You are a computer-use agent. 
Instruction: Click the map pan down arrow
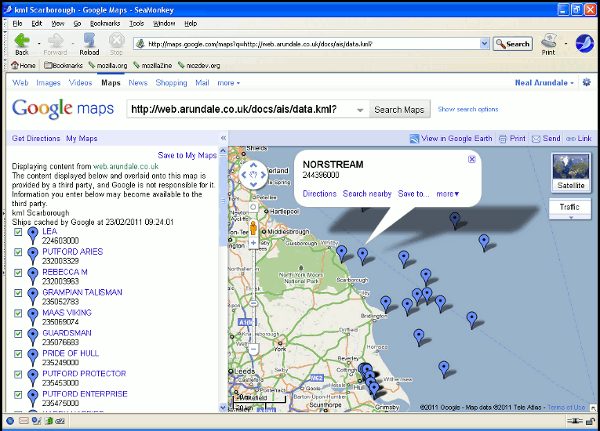tap(253, 184)
